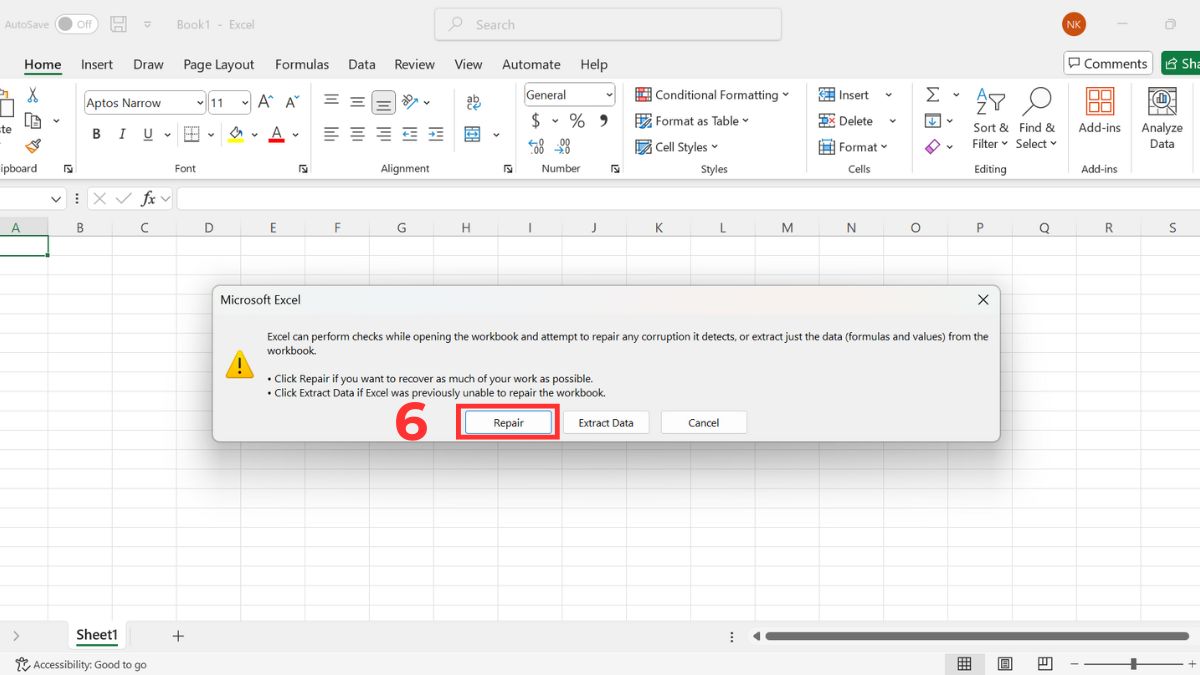The image size is (1200, 675).
Task: Click the Fill down-arrow icon
Action: [932, 121]
